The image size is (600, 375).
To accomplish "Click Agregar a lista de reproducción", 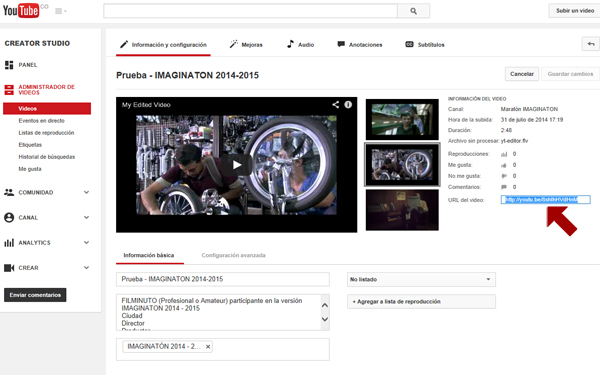I will point(421,302).
